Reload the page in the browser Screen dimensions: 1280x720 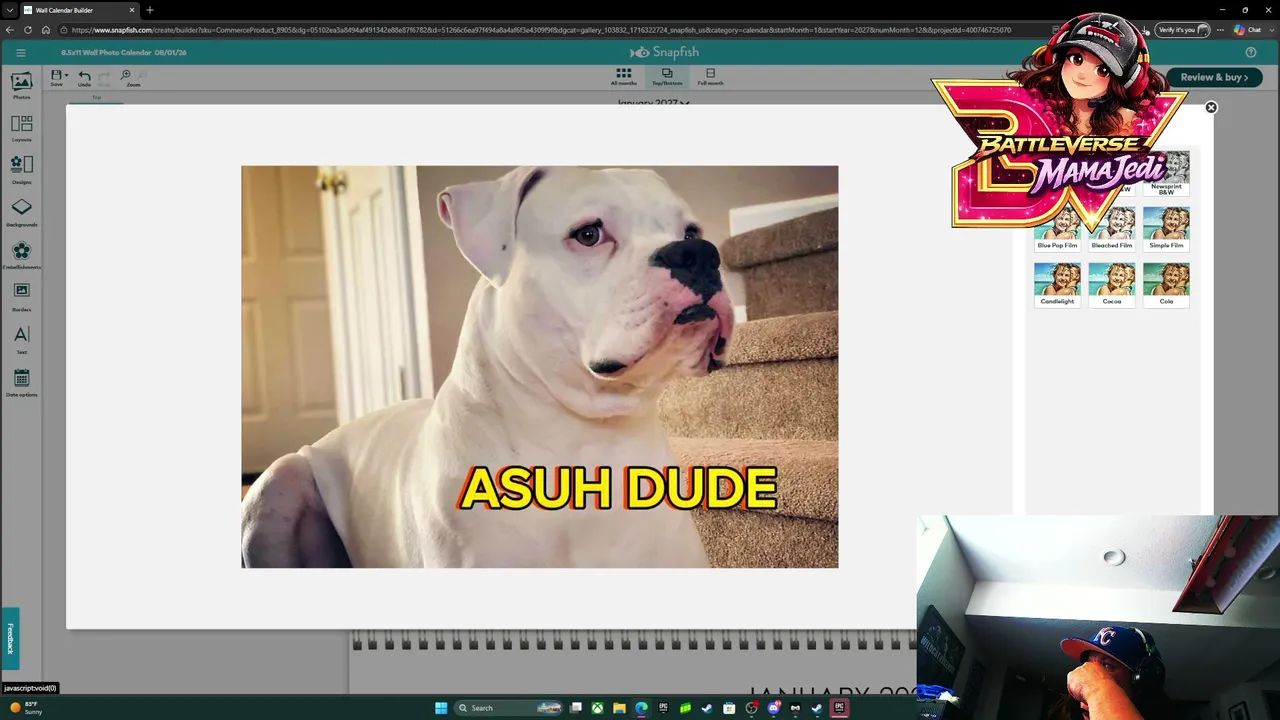coord(28,30)
